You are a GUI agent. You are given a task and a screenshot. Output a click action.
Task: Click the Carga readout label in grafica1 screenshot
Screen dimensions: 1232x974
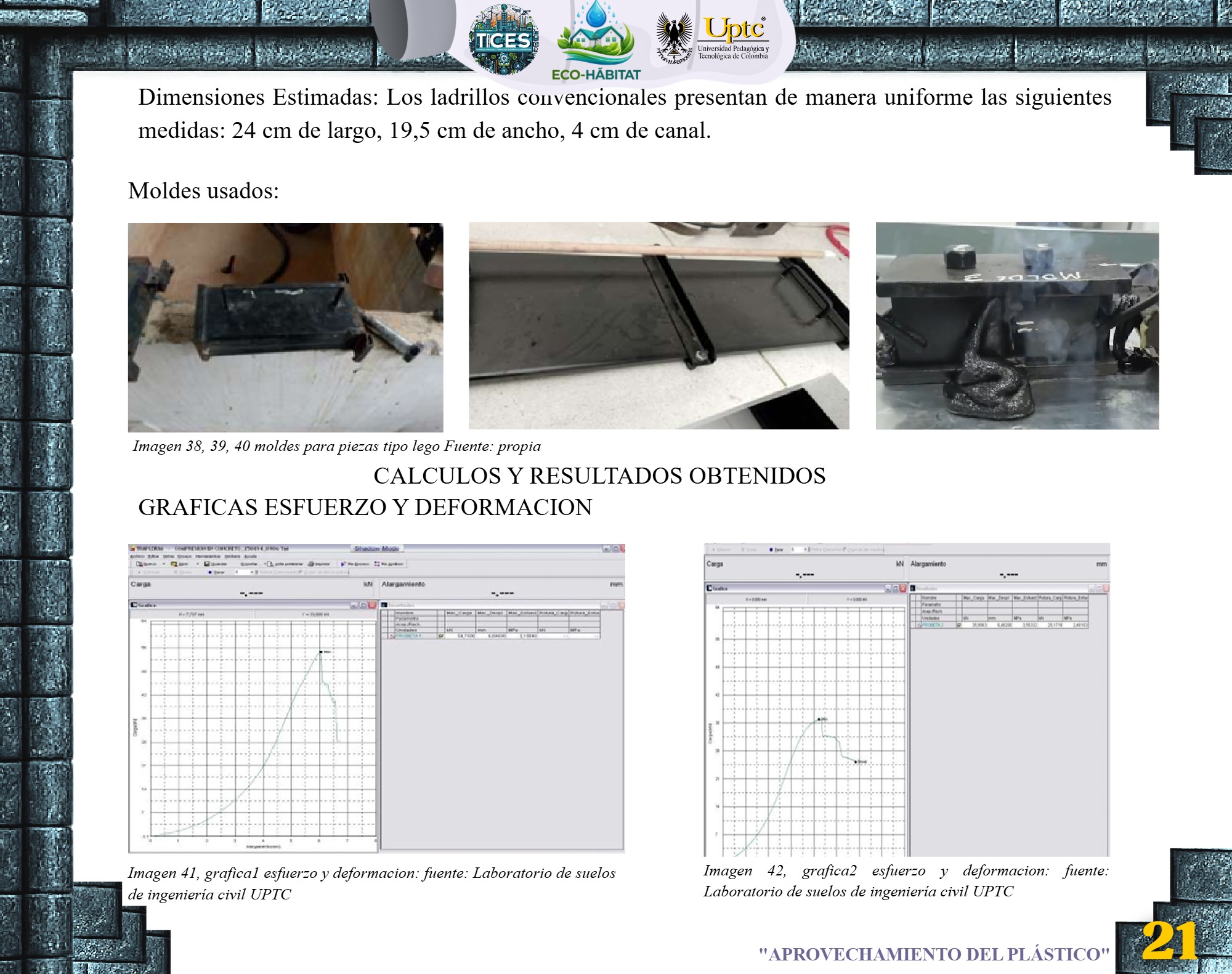140,584
